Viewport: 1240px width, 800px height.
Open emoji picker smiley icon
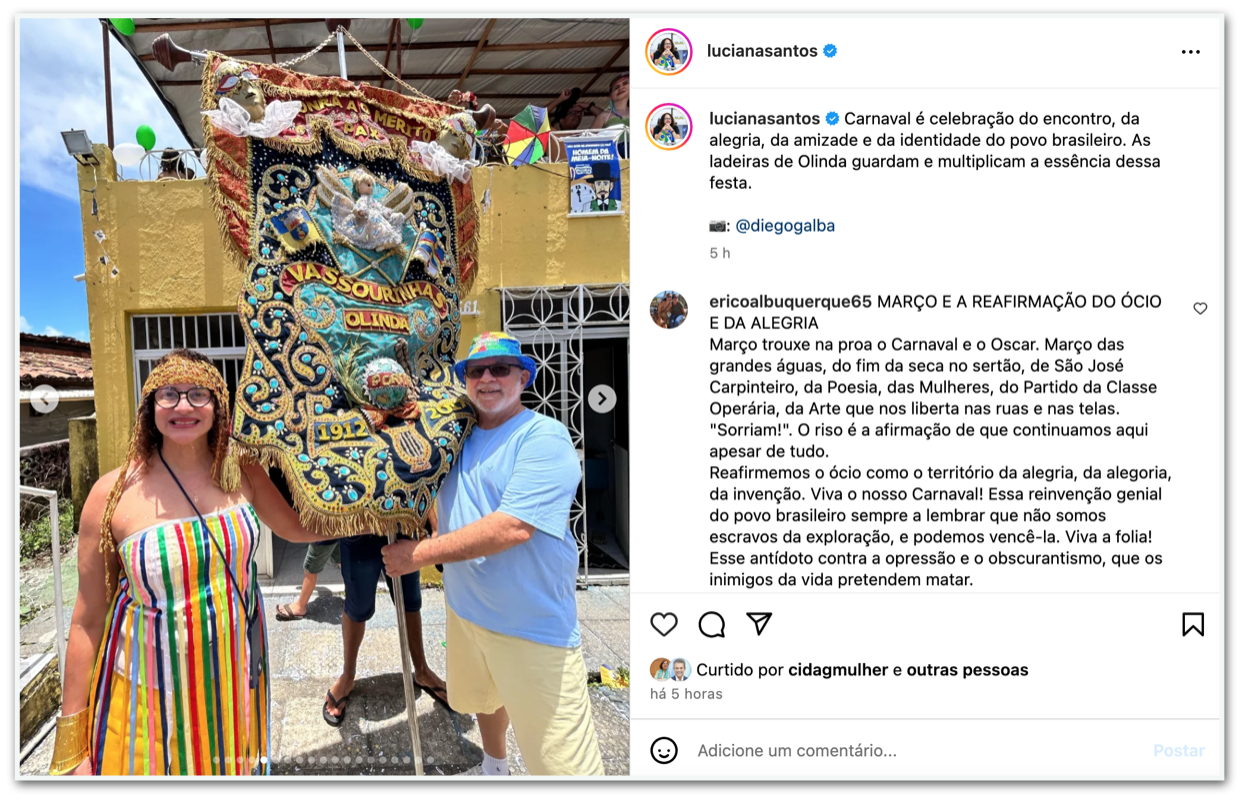coord(664,750)
